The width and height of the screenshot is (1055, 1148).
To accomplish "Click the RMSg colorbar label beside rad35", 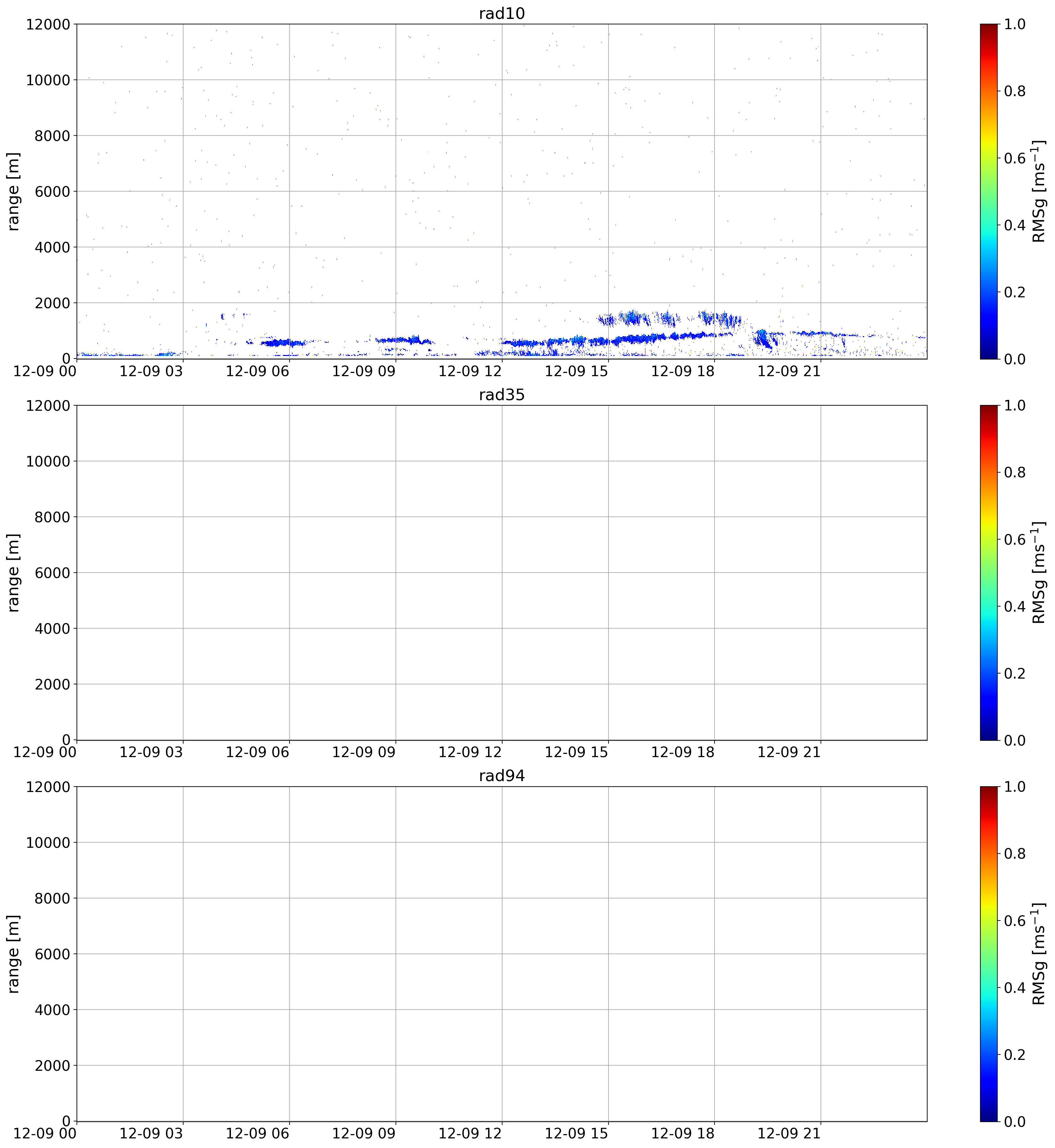I will coord(1039,572).
